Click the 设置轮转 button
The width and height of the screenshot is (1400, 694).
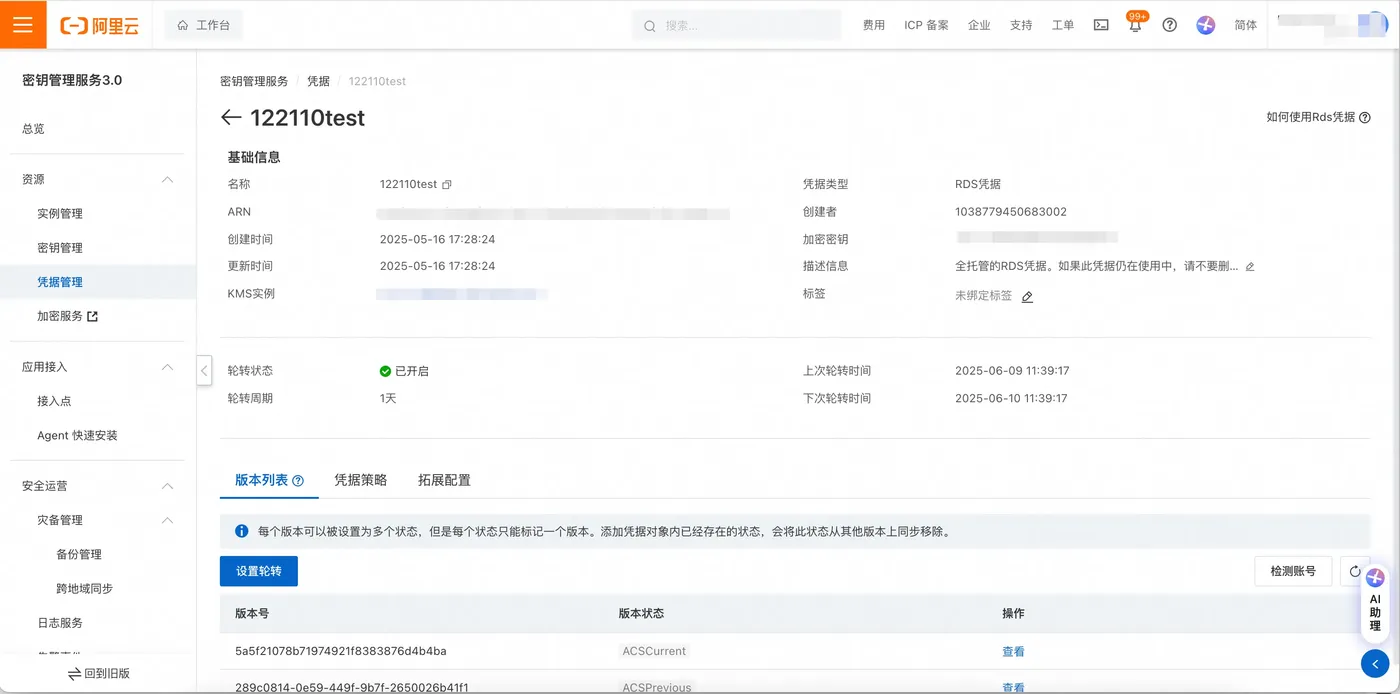pos(259,571)
